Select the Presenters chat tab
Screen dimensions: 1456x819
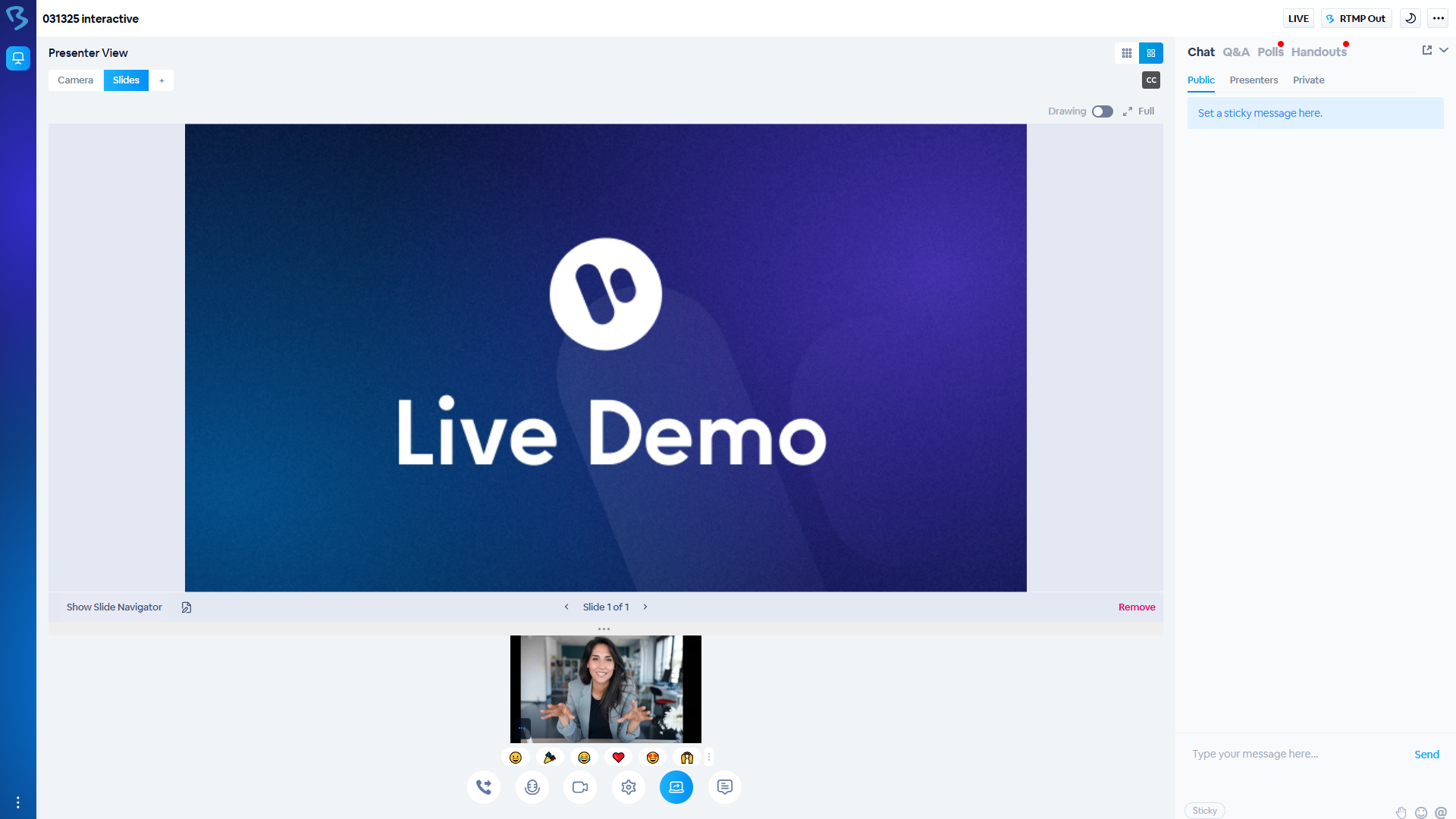[x=1254, y=80]
